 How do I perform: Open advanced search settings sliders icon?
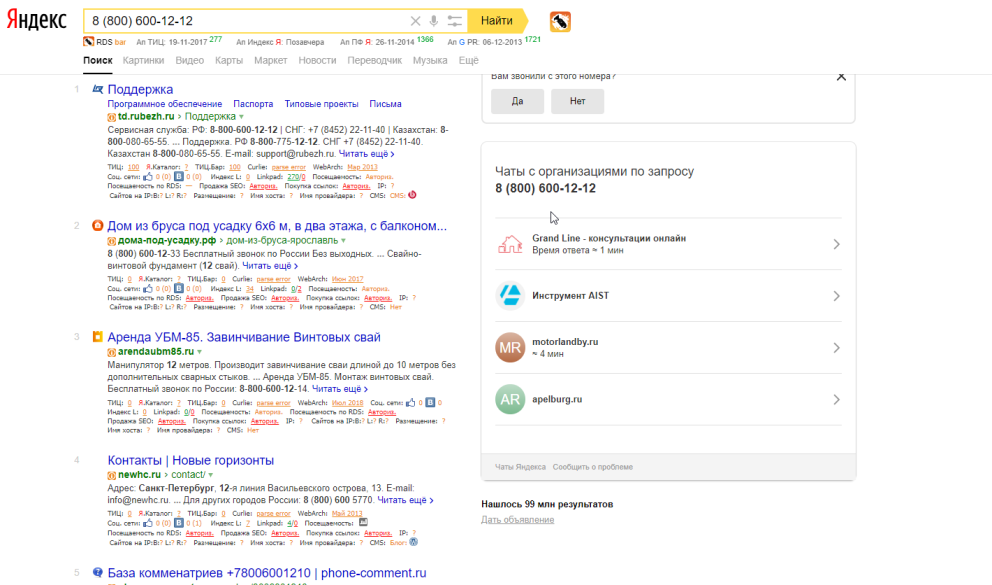click(x=454, y=21)
